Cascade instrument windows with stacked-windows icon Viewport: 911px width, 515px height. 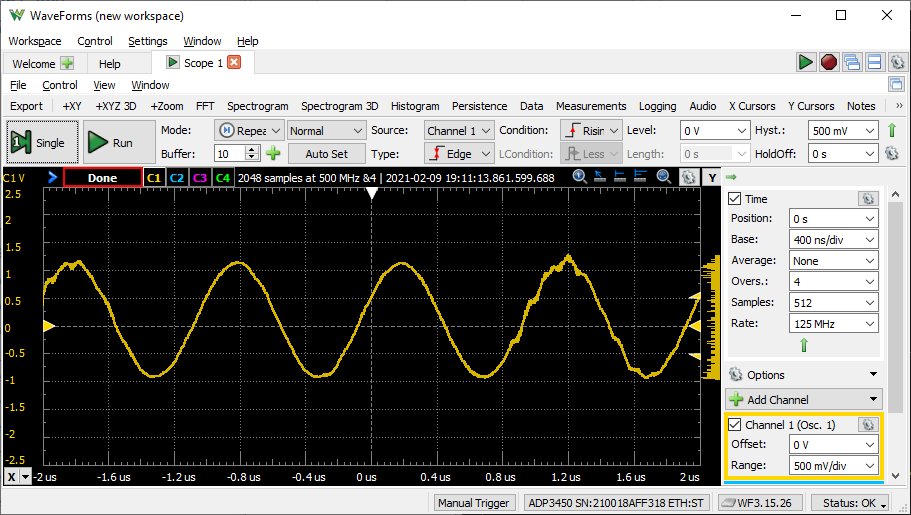click(x=852, y=62)
